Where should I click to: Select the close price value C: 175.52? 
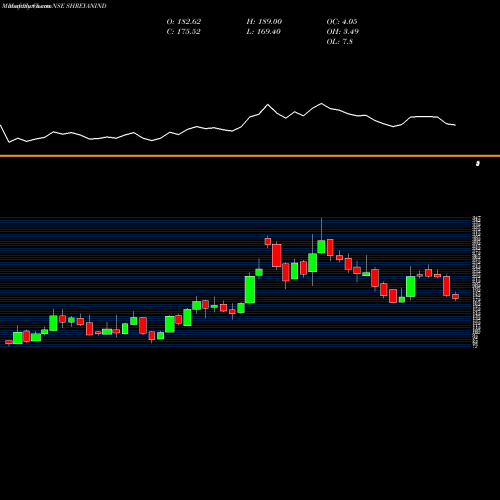pos(183,31)
